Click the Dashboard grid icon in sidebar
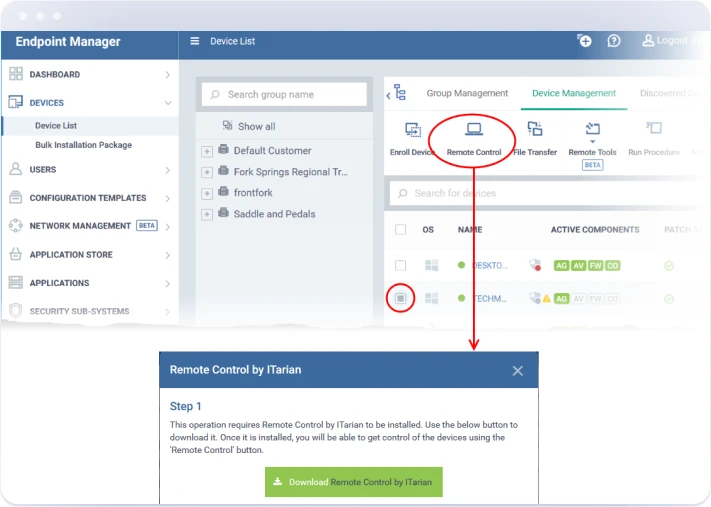 [x=16, y=74]
